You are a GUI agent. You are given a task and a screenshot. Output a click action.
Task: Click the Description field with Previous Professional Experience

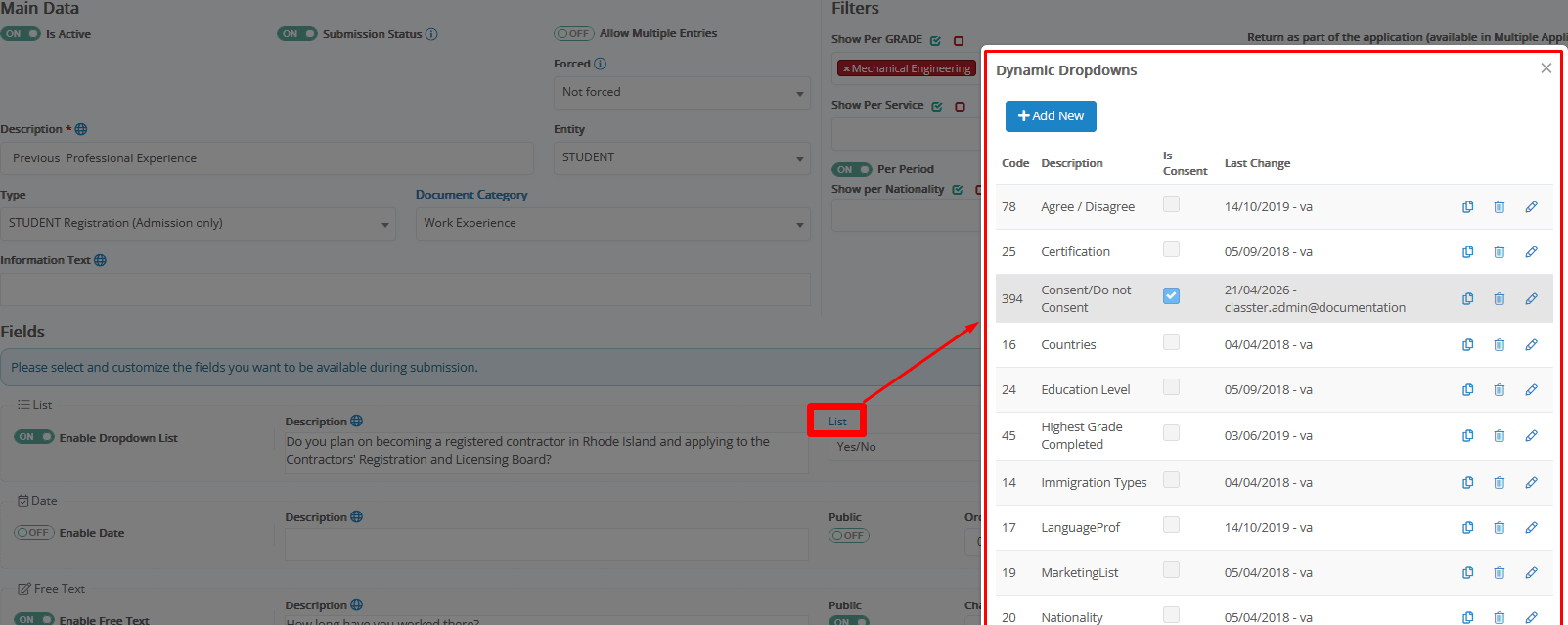tap(266, 158)
